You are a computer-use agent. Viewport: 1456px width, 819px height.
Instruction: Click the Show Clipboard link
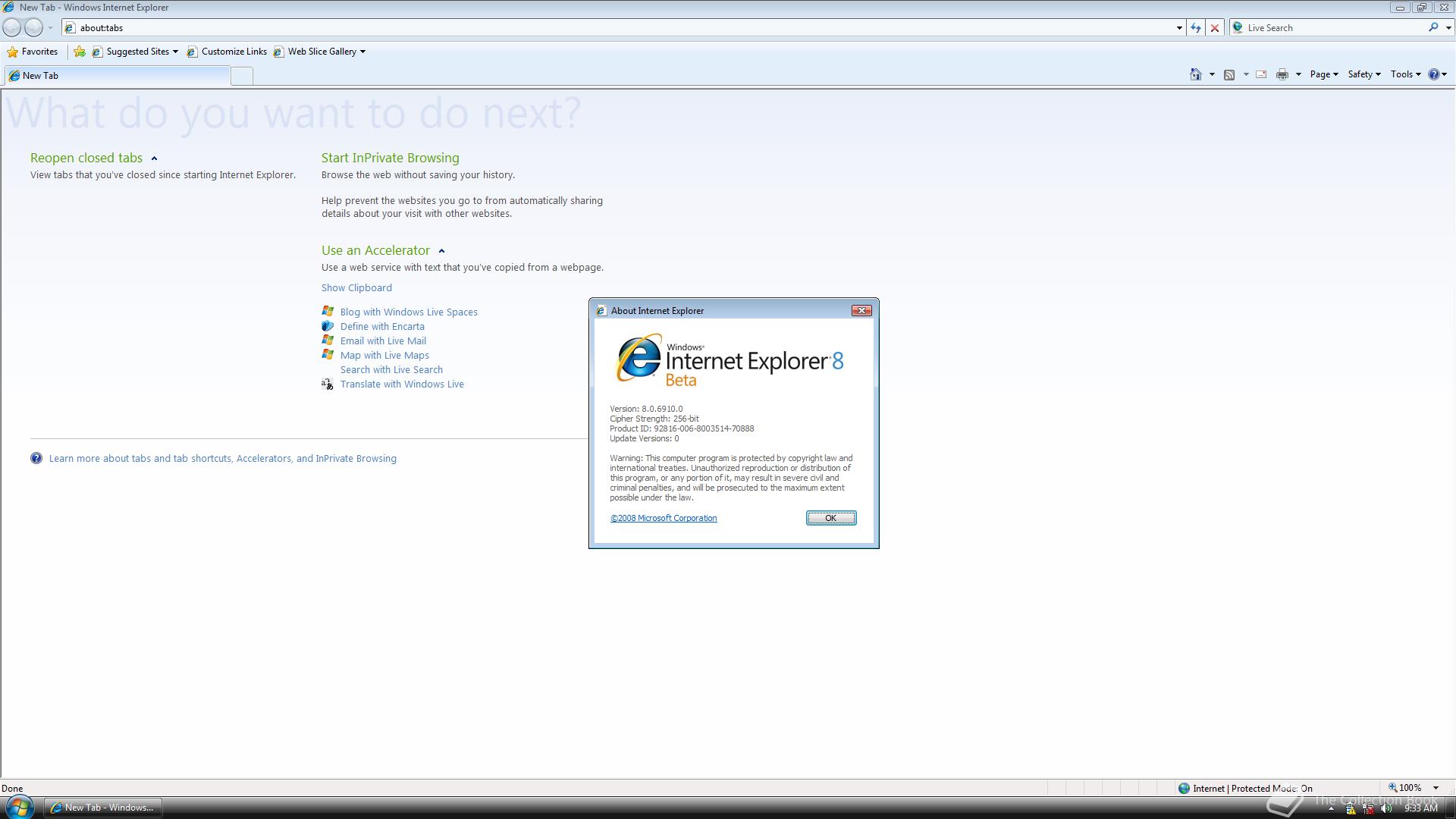click(356, 287)
